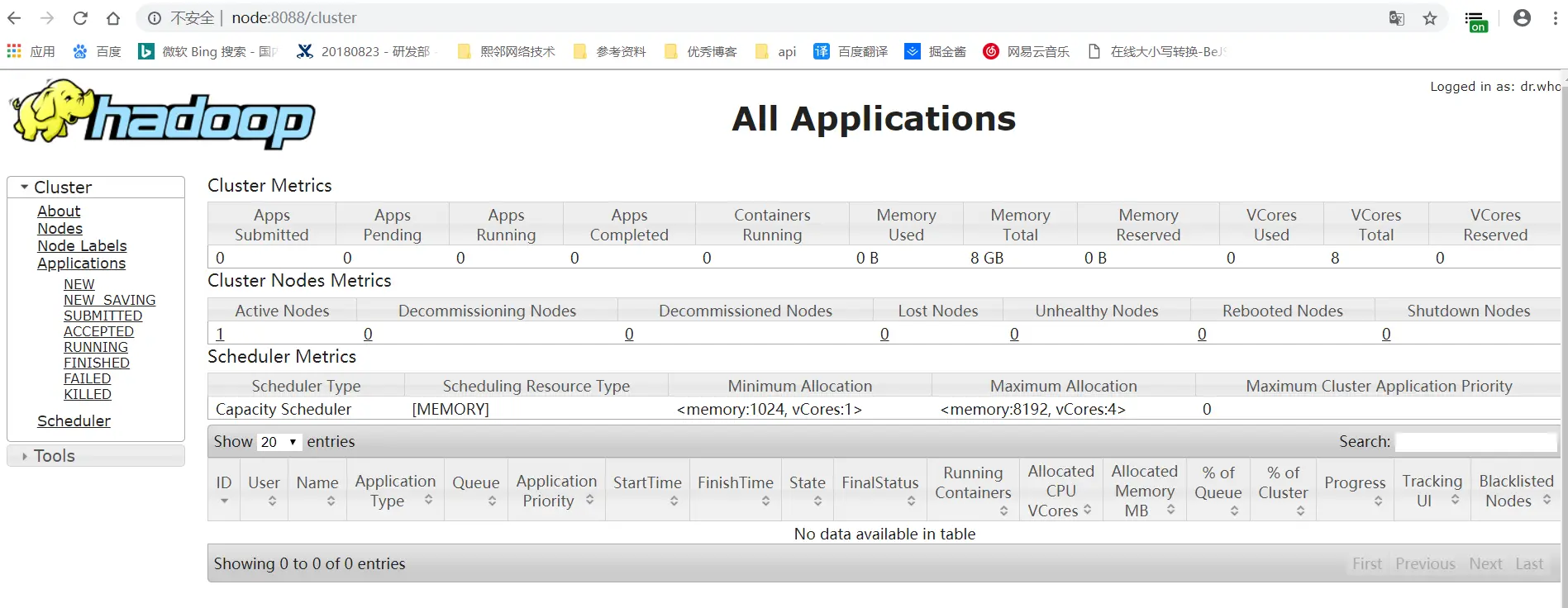The height and width of the screenshot is (608, 1568).
Task: Filter applications by RUNNING state
Action: click(x=96, y=347)
